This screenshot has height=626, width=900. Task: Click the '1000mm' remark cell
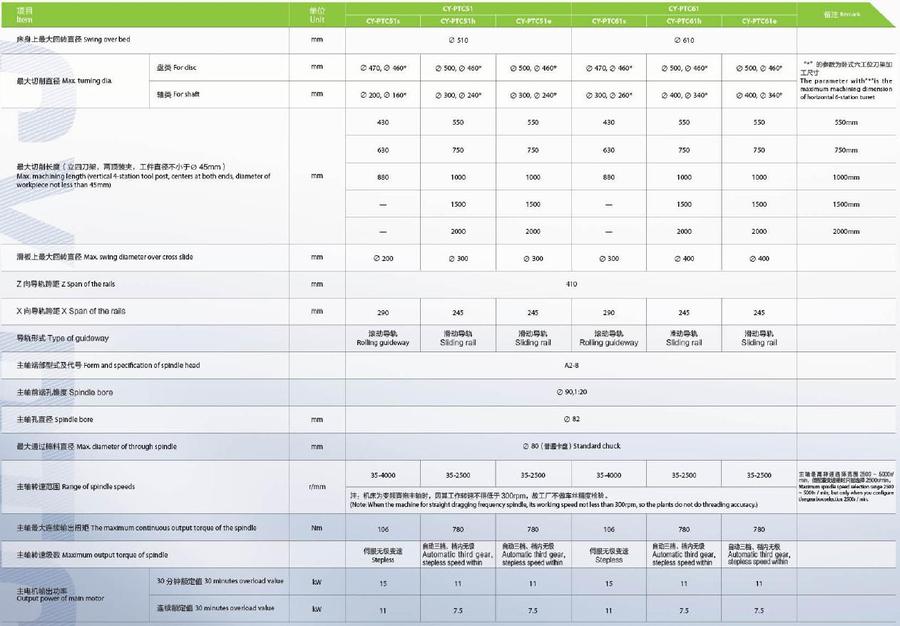click(x=846, y=177)
